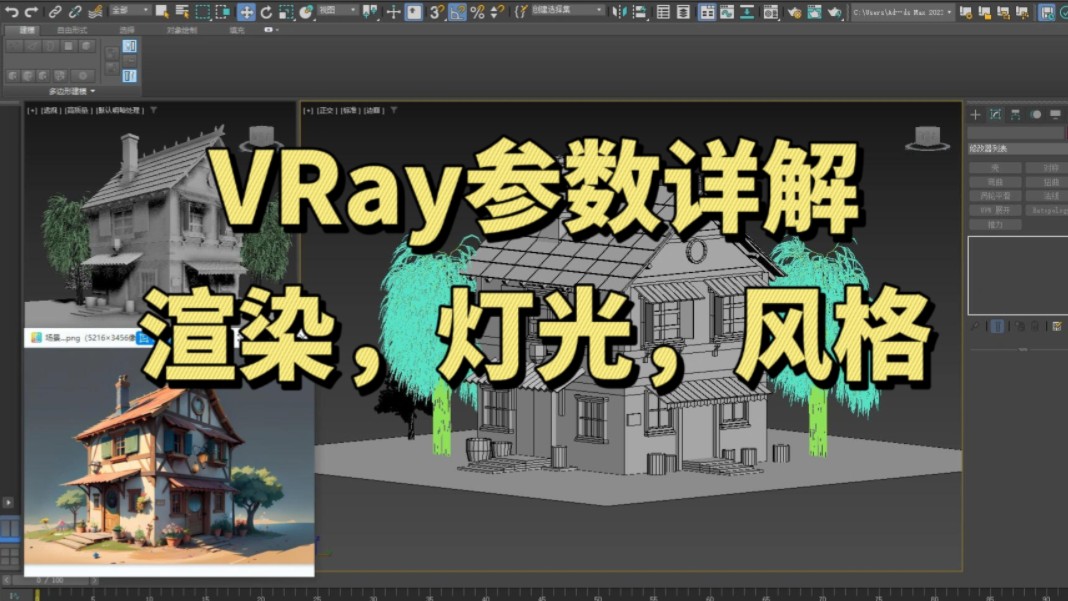Click the 涡轮平滑 modifier button
The width and height of the screenshot is (1068, 601).
(995, 196)
